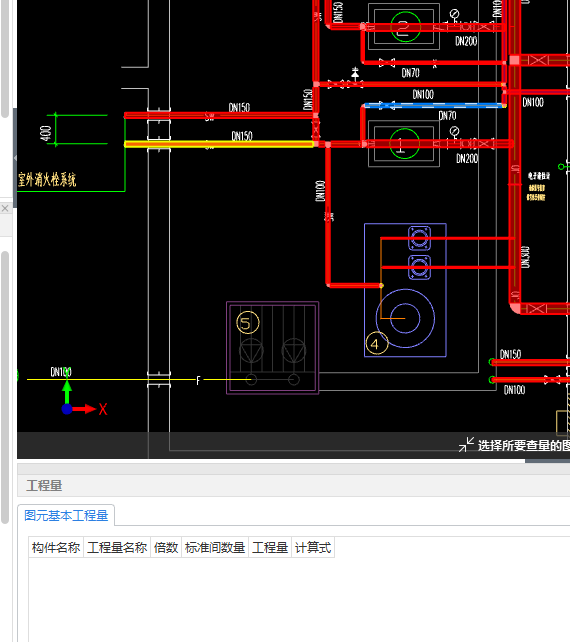Select the upper blue square flange symbol
Image resolution: width=570 pixels, height=642 pixels.
click(x=419, y=238)
